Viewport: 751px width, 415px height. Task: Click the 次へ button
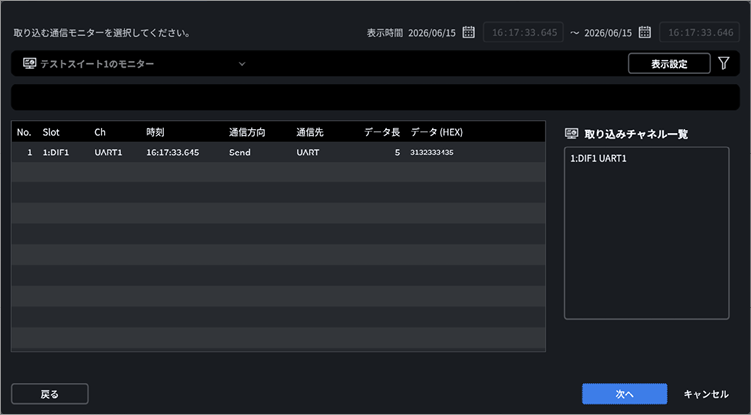[x=625, y=394]
